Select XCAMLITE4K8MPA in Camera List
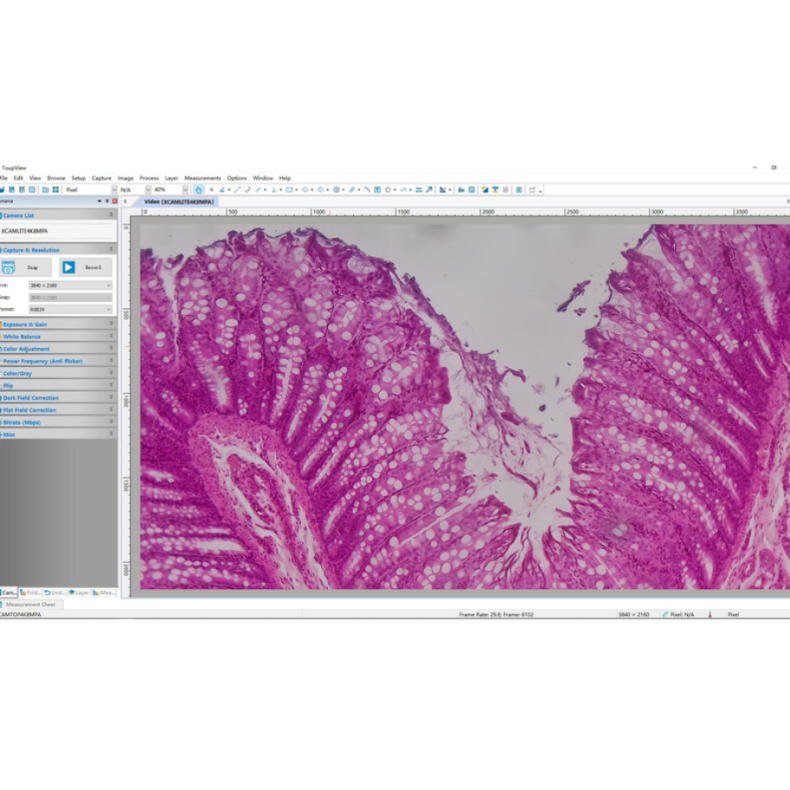790x790 pixels. tap(26, 230)
